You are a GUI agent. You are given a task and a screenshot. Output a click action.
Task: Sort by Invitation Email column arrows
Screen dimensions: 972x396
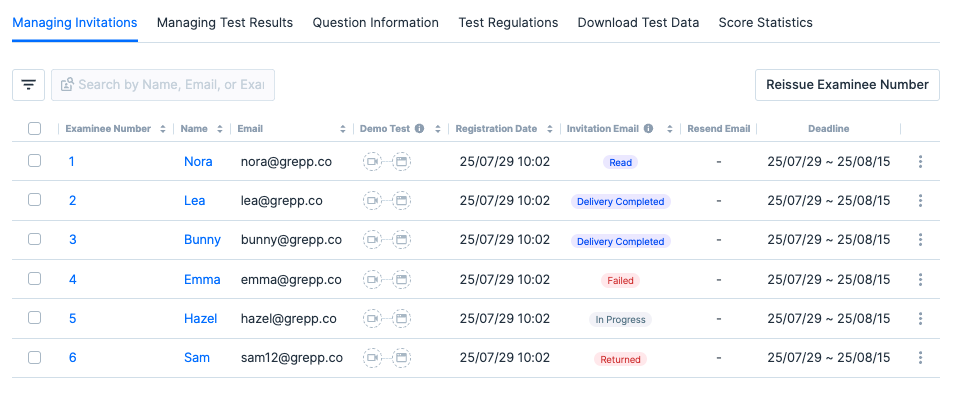pyautogui.click(x=669, y=129)
